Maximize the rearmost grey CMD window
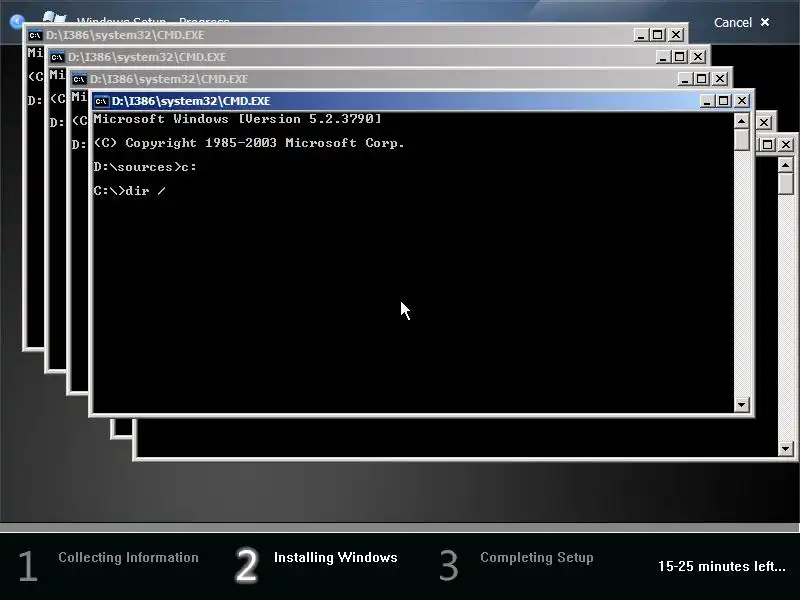The width and height of the screenshot is (800, 600). [x=658, y=35]
